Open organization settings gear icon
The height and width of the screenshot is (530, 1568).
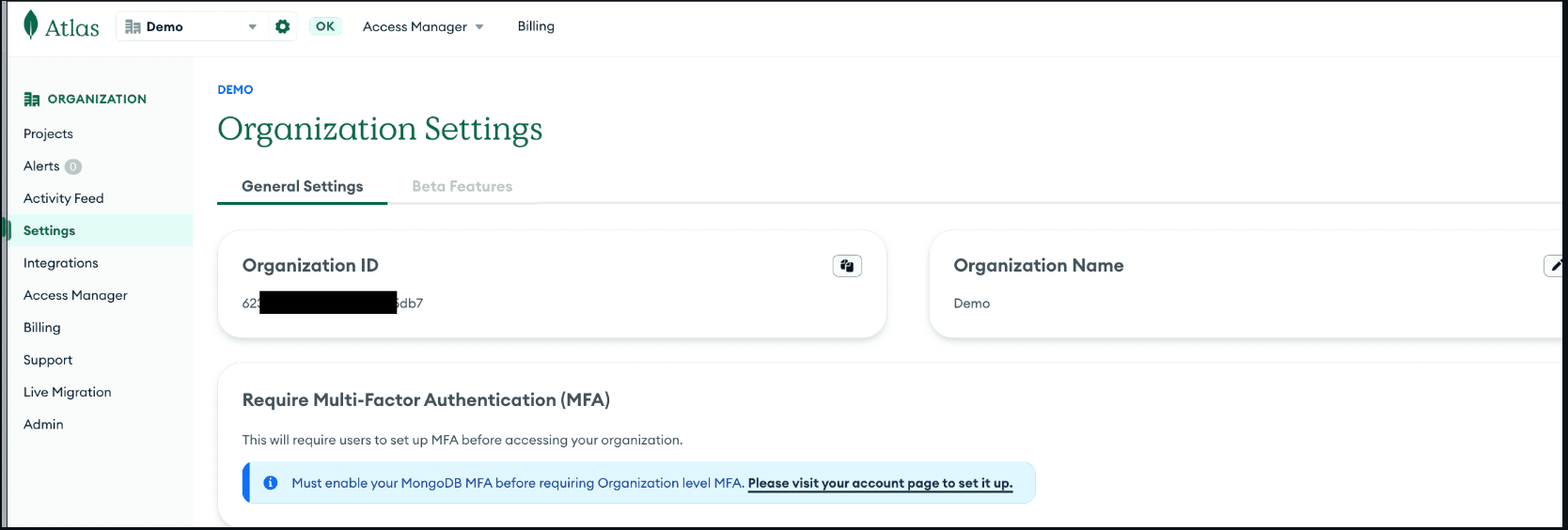pyautogui.click(x=282, y=26)
